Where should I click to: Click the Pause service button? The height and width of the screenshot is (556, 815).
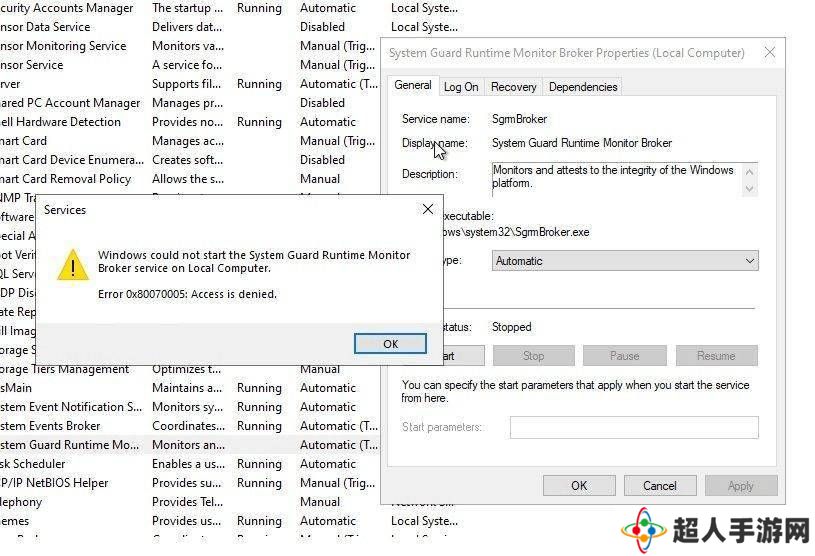click(624, 356)
